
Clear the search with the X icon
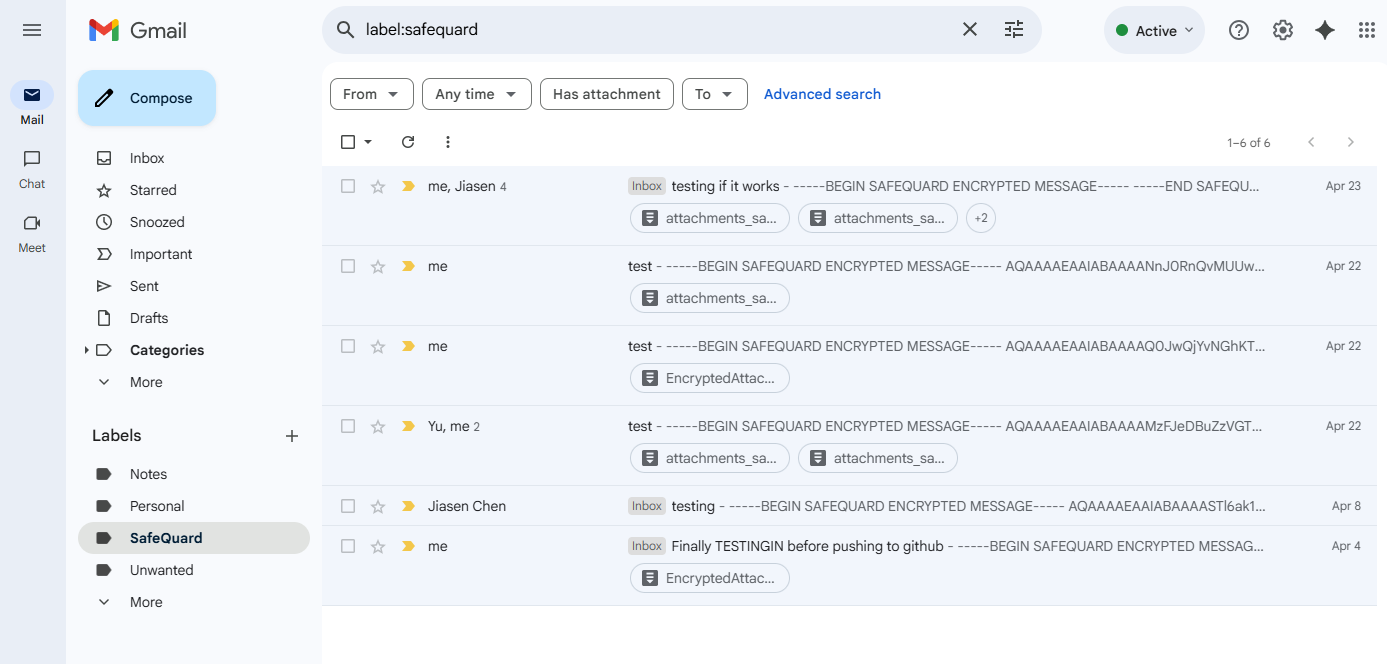coord(970,30)
